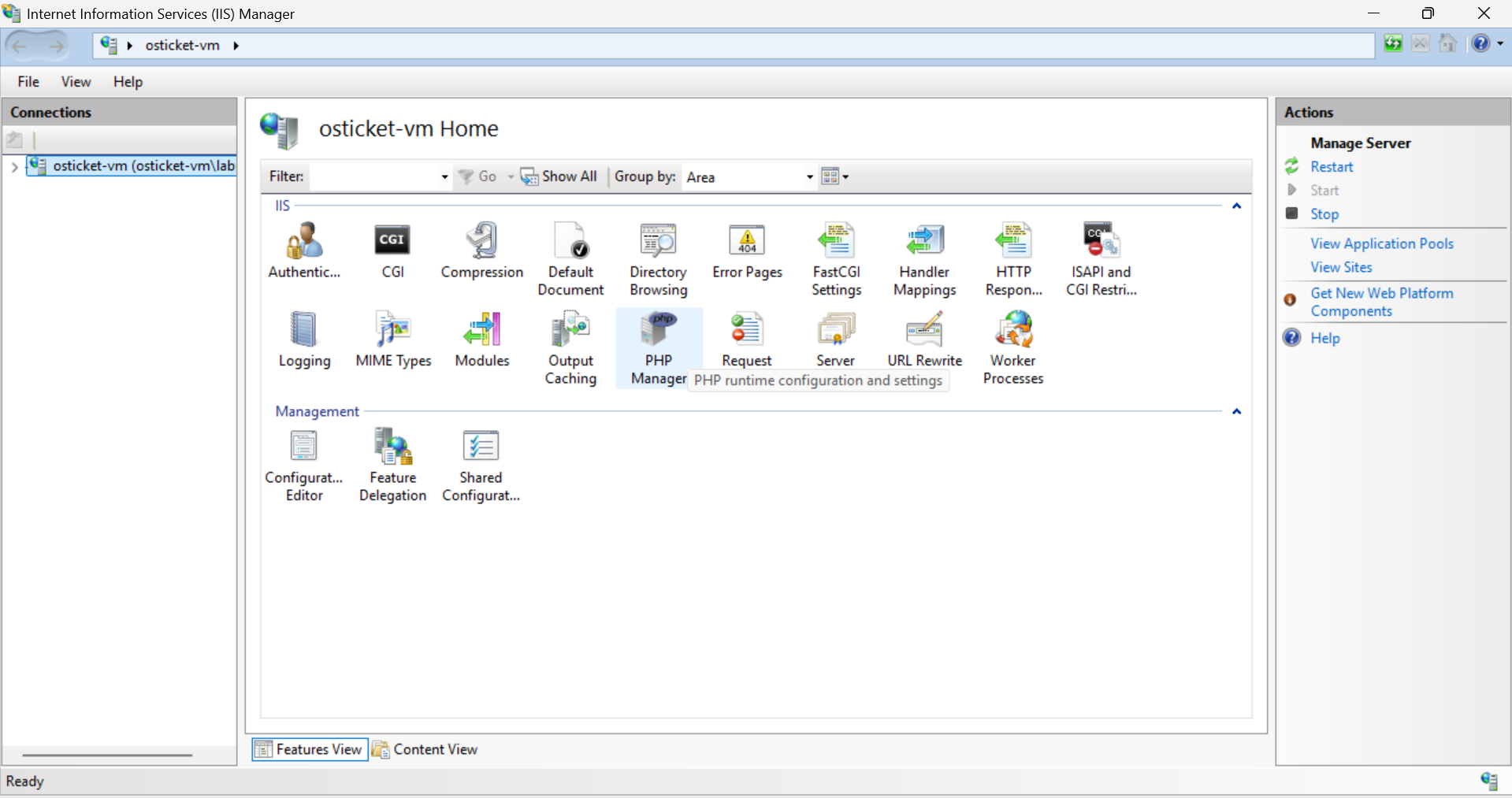Click the Go filter button
1512x798 pixels.
pos(477,176)
